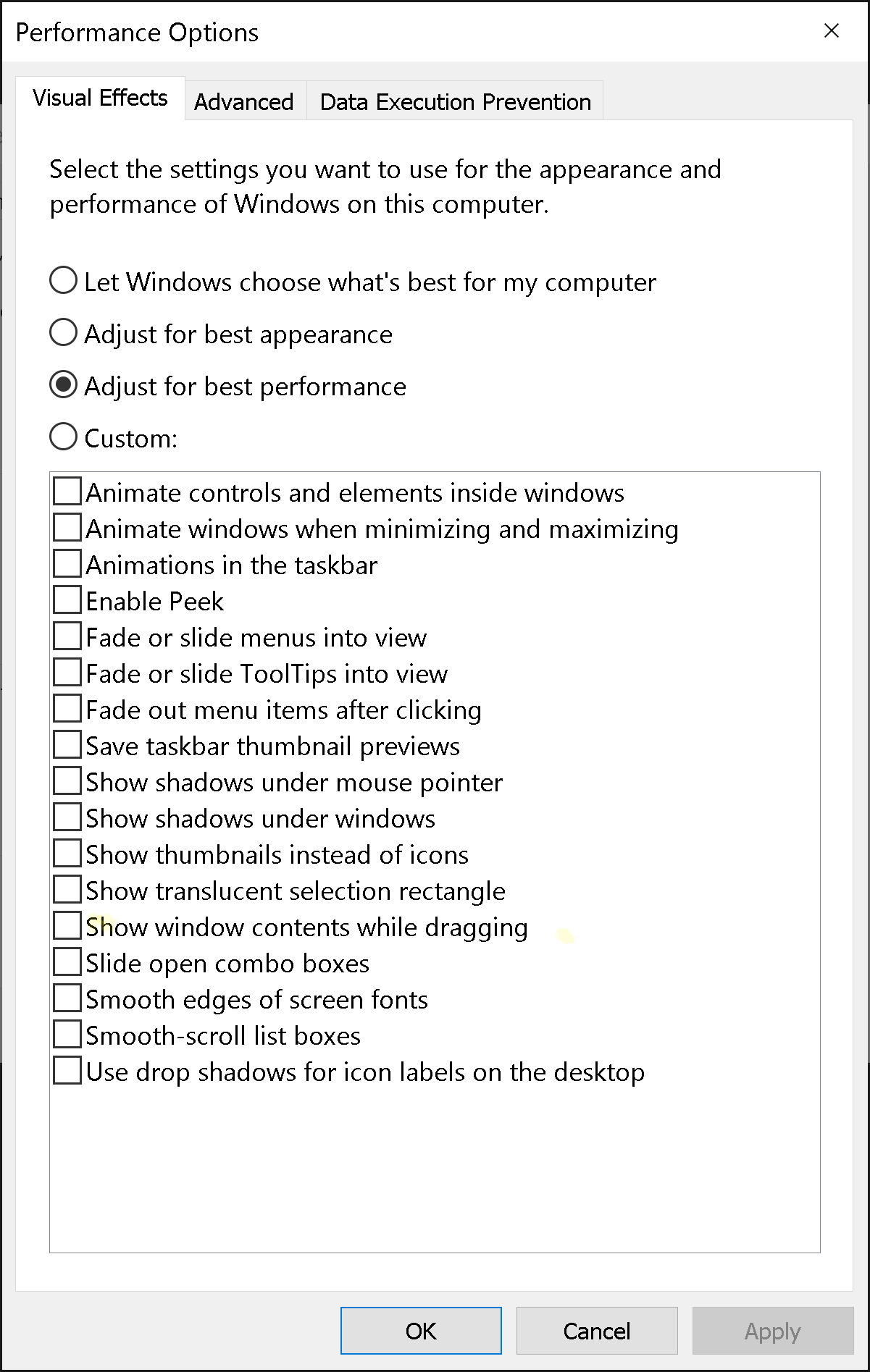The width and height of the screenshot is (870, 1372).
Task: Turn on Animations in the taskbar
Action: tap(67, 564)
